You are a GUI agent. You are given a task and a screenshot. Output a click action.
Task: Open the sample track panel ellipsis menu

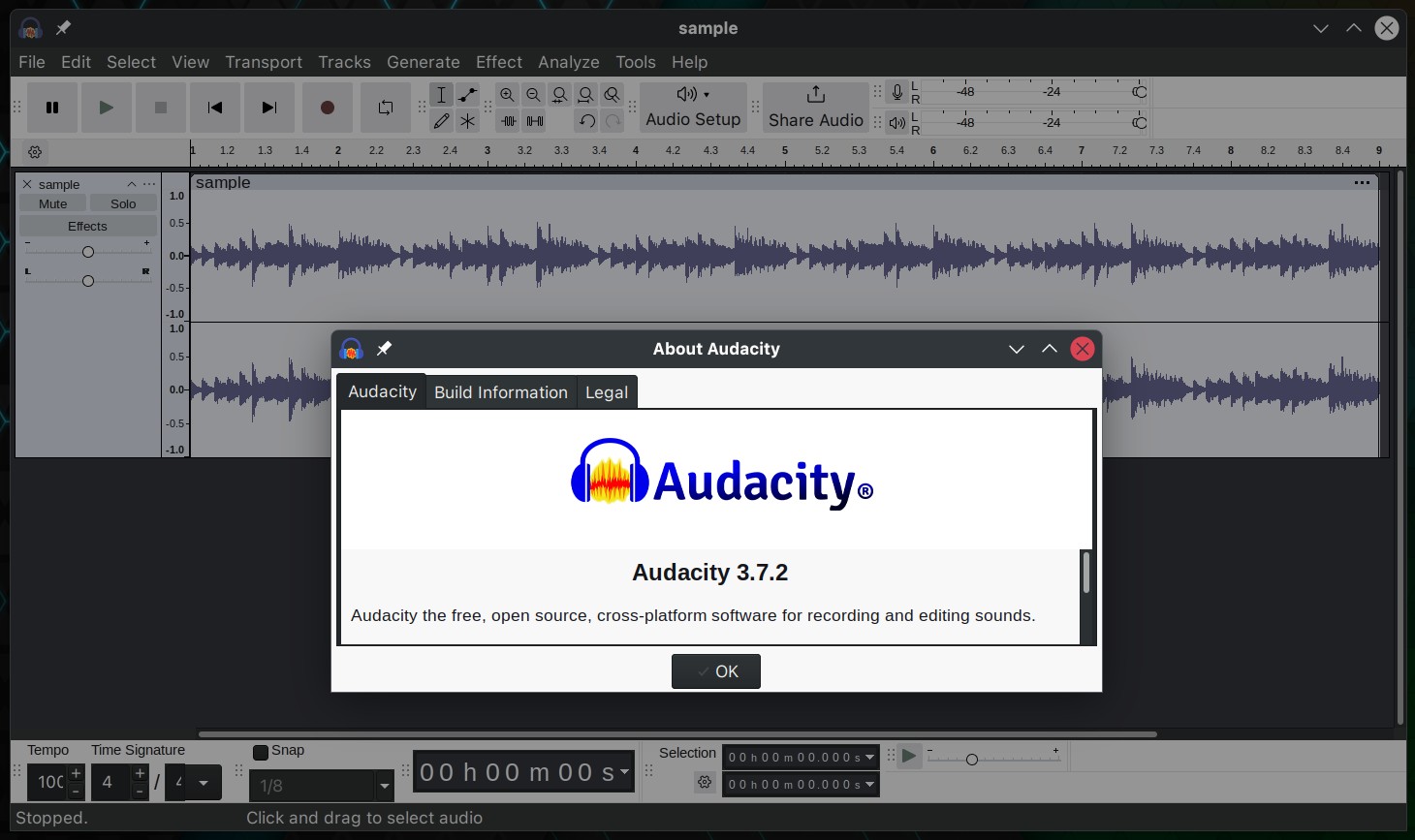point(149,184)
